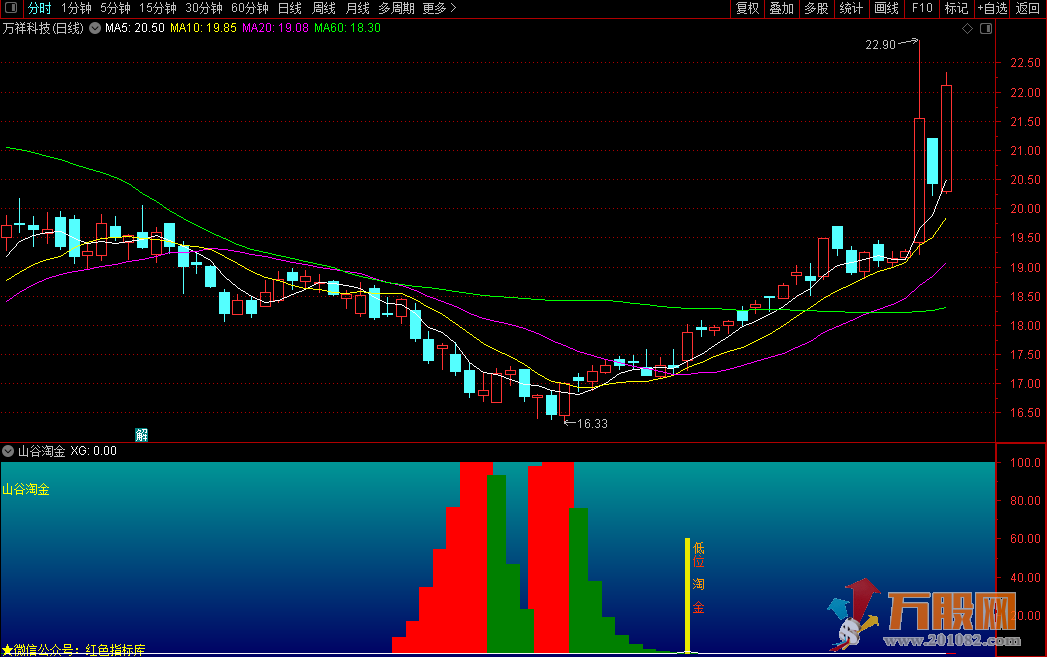Expand the 万祥科技 main chart indicator dropdown

pyautogui.click(x=95, y=28)
